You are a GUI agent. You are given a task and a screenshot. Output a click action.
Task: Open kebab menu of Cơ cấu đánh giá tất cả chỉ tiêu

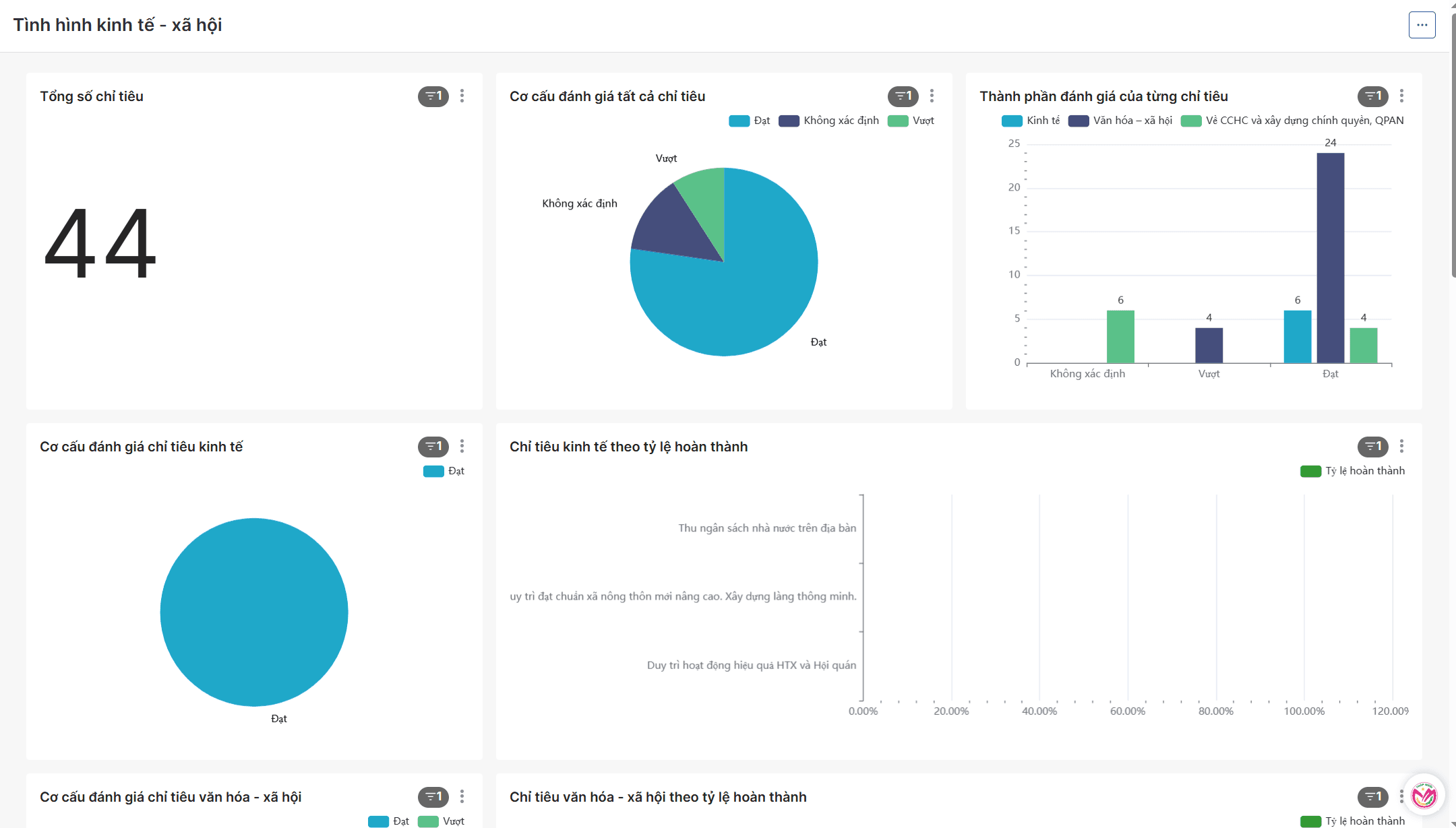click(932, 96)
